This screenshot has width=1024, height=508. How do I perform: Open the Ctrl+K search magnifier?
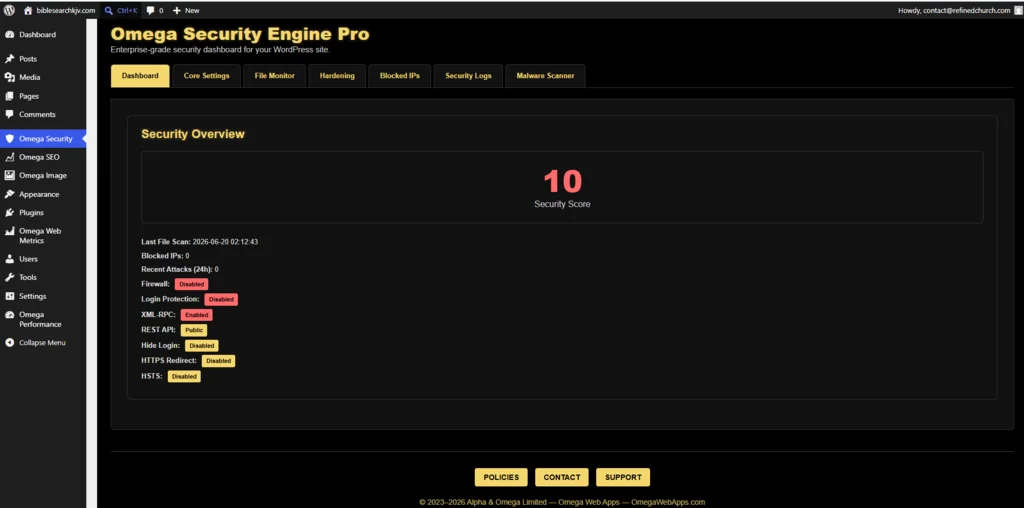108,10
